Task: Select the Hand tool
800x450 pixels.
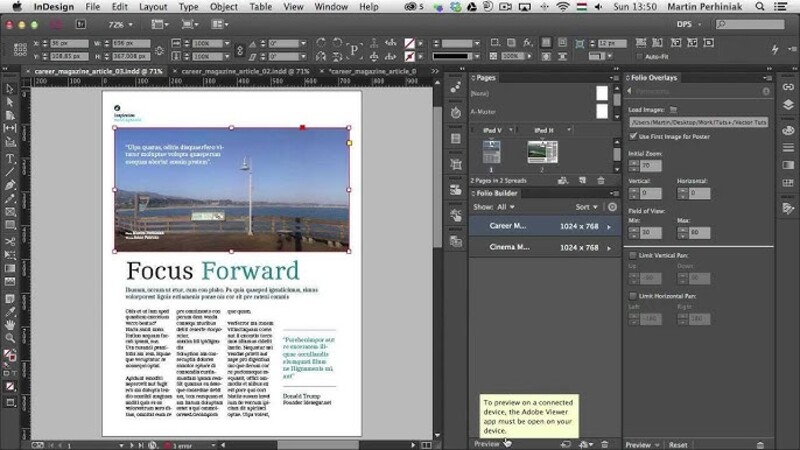Action: coord(10,324)
